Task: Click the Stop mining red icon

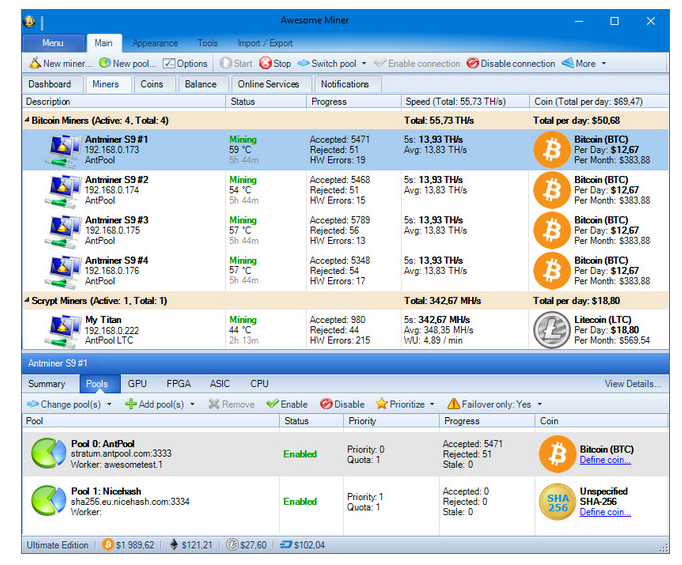Action: (265, 63)
